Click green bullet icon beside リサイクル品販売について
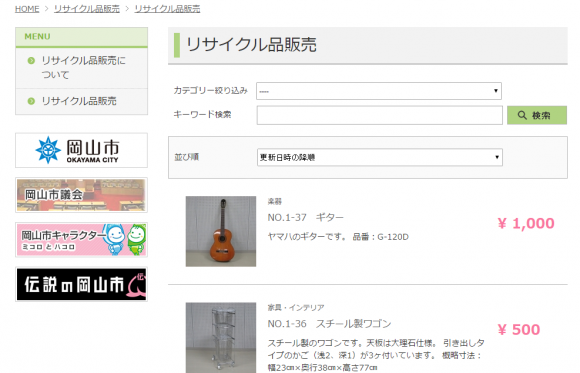 point(31,61)
